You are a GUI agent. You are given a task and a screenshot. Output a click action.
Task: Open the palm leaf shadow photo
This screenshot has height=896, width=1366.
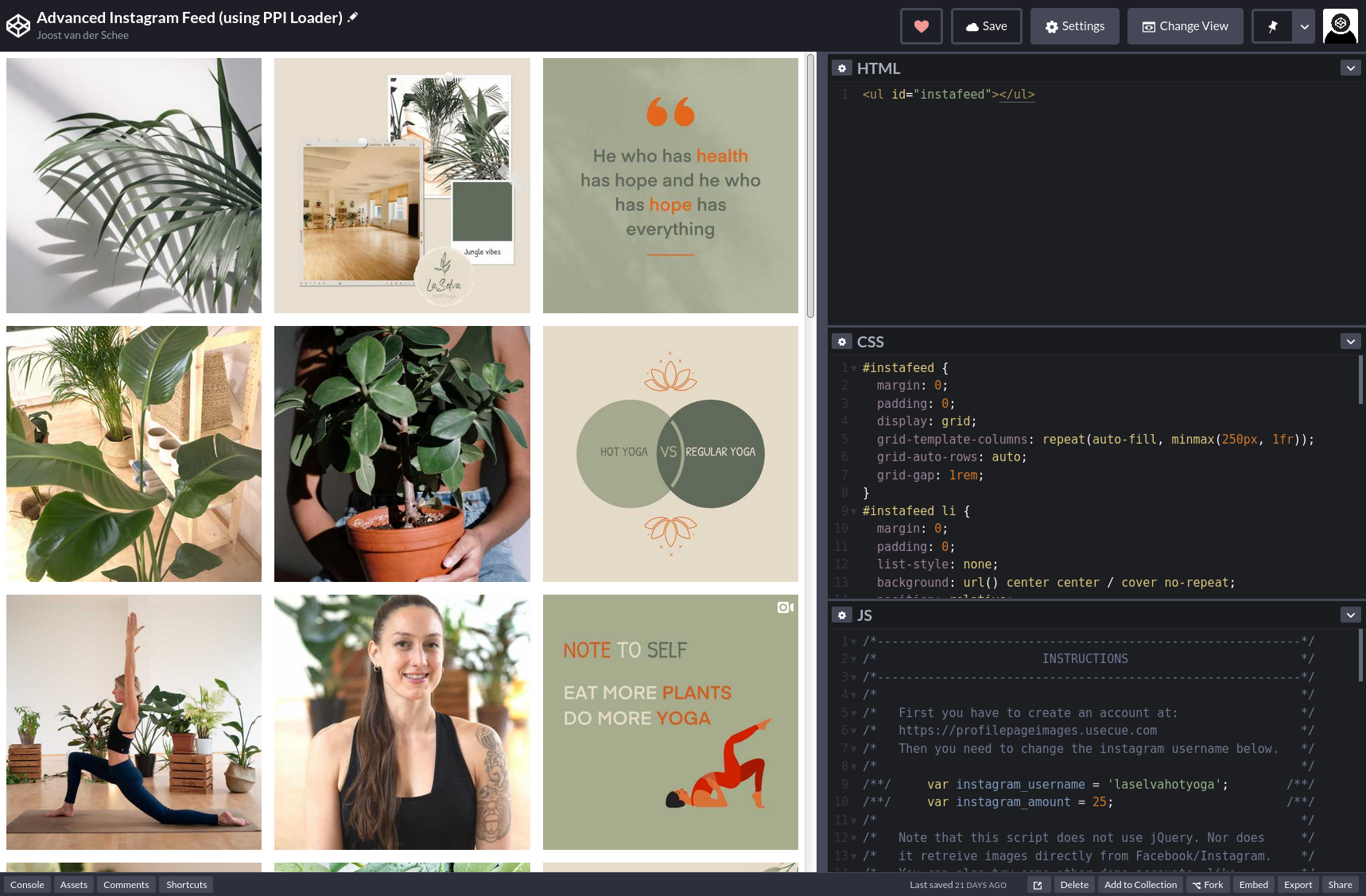[134, 185]
